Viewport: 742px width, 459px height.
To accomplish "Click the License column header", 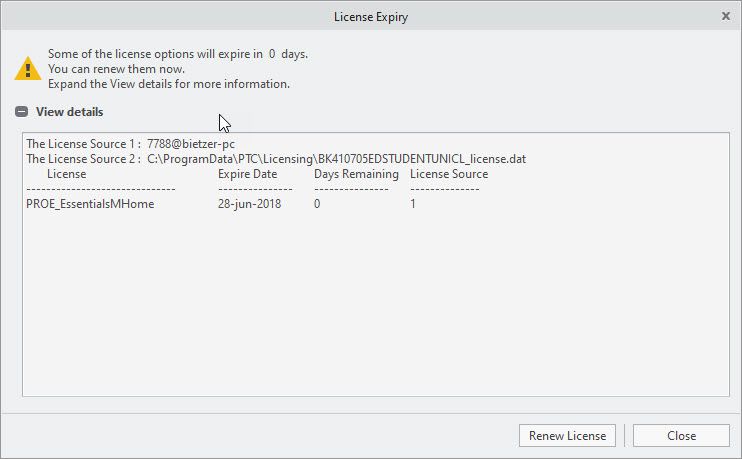I will 67,174.
